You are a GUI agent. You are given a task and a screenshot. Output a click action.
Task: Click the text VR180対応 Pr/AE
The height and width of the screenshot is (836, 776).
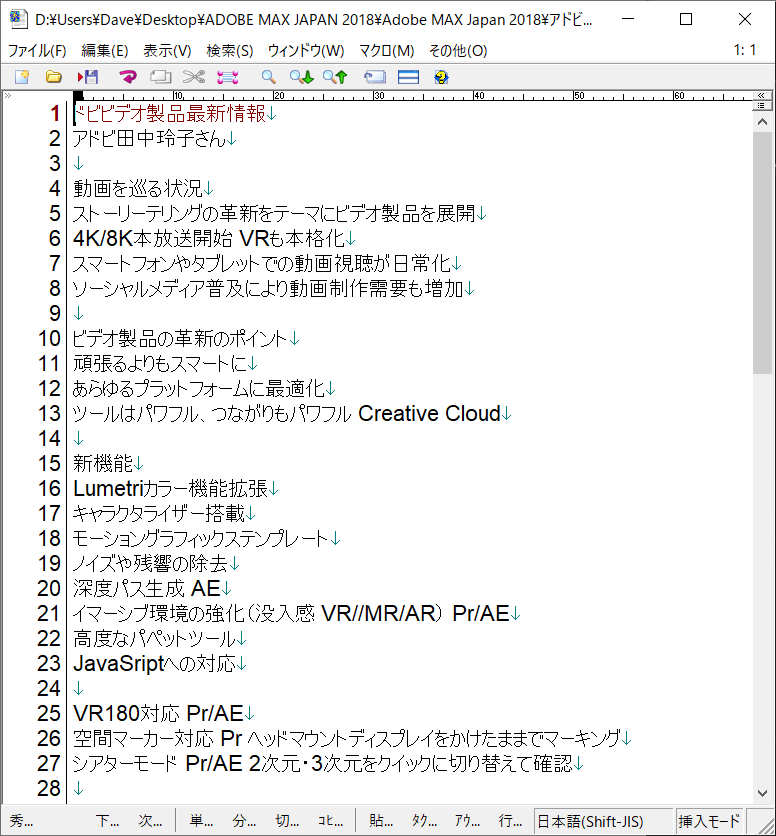tap(158, 713)
